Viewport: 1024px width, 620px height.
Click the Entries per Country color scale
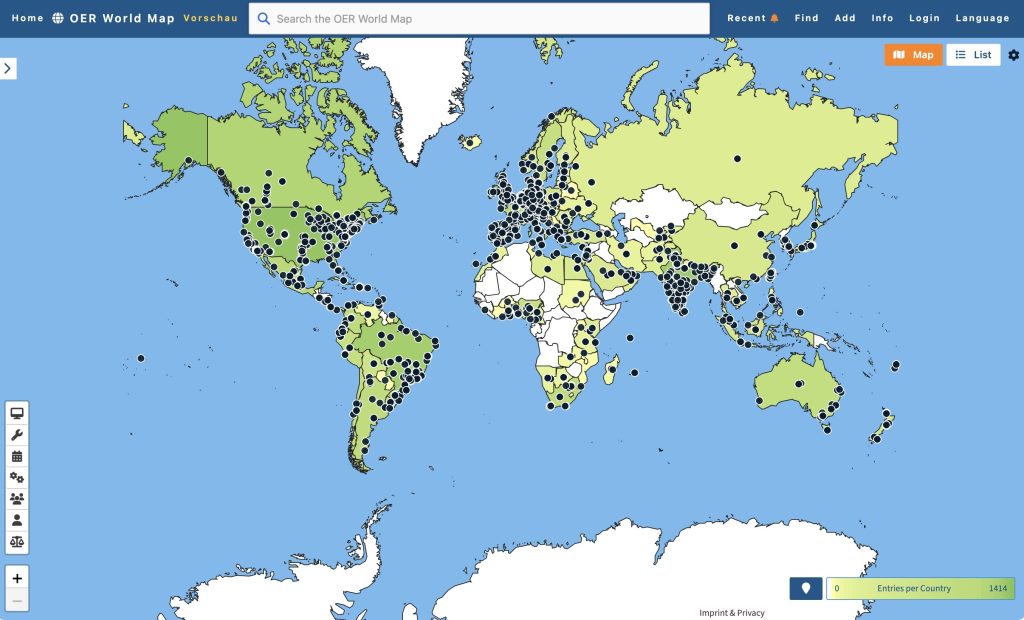(x=920, y=588)
